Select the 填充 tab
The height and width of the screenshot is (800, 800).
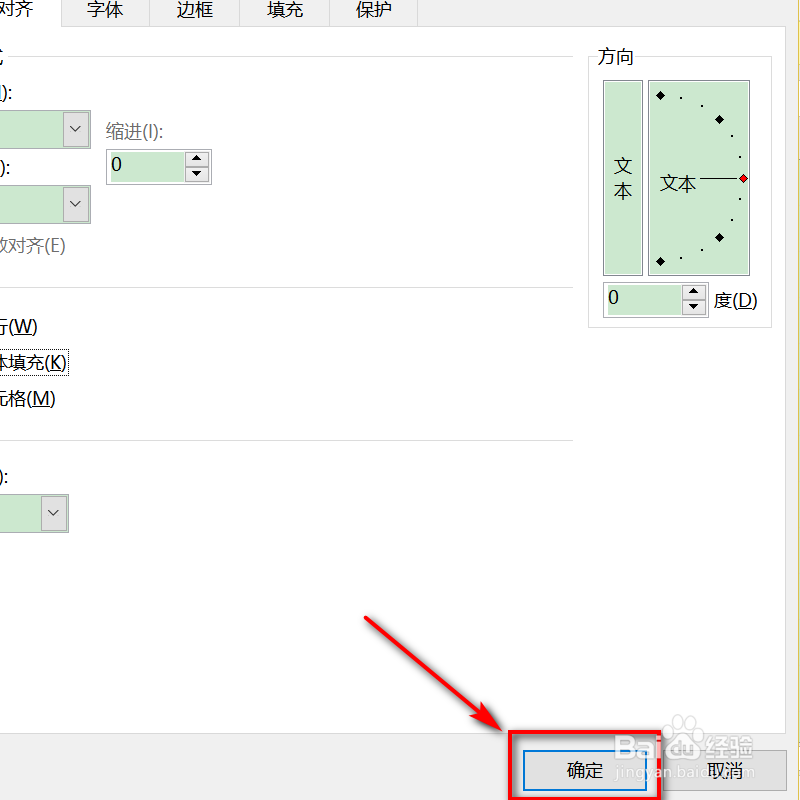click(285, 12)
